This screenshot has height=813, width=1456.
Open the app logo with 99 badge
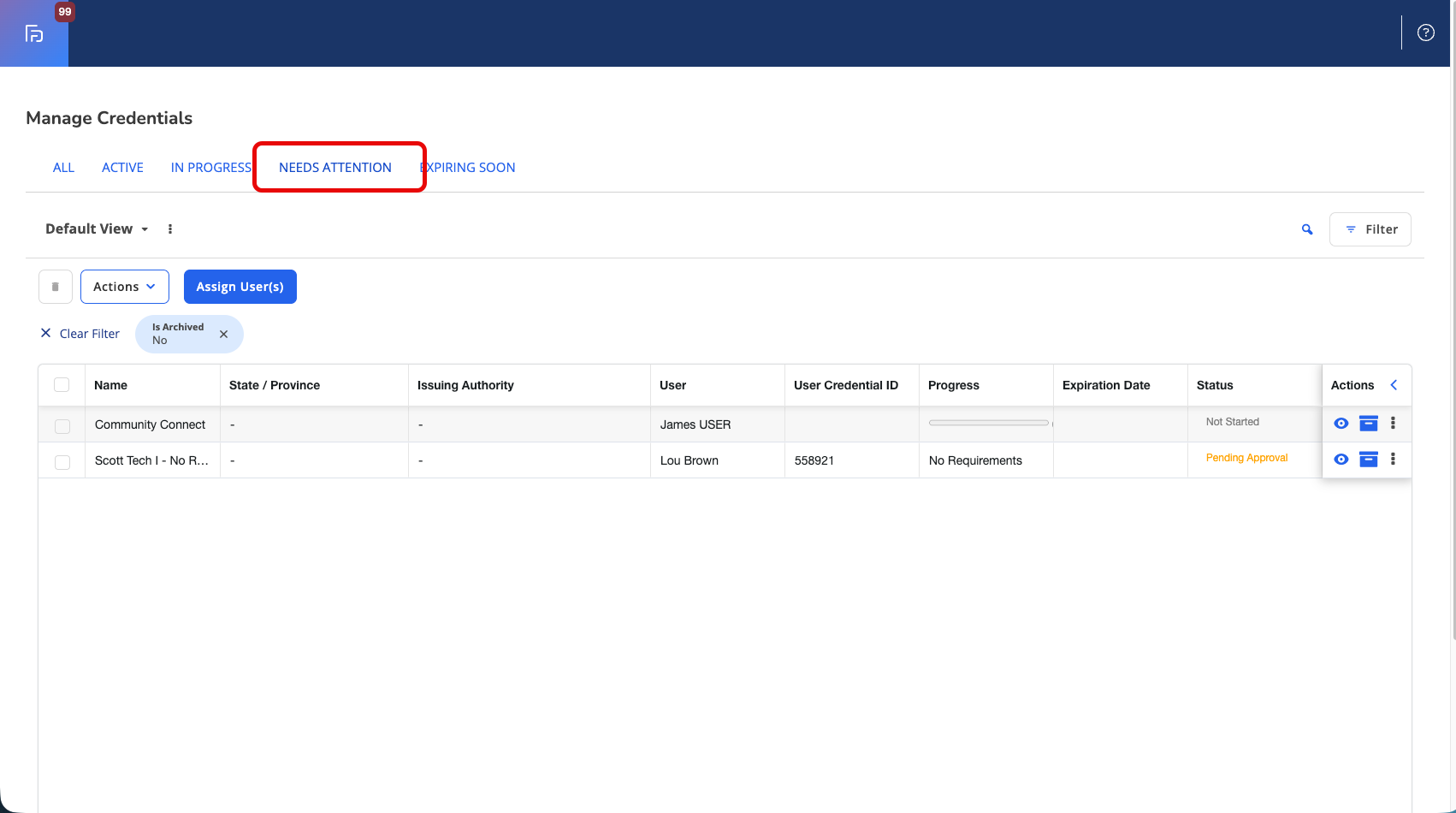tap(34, 33)
